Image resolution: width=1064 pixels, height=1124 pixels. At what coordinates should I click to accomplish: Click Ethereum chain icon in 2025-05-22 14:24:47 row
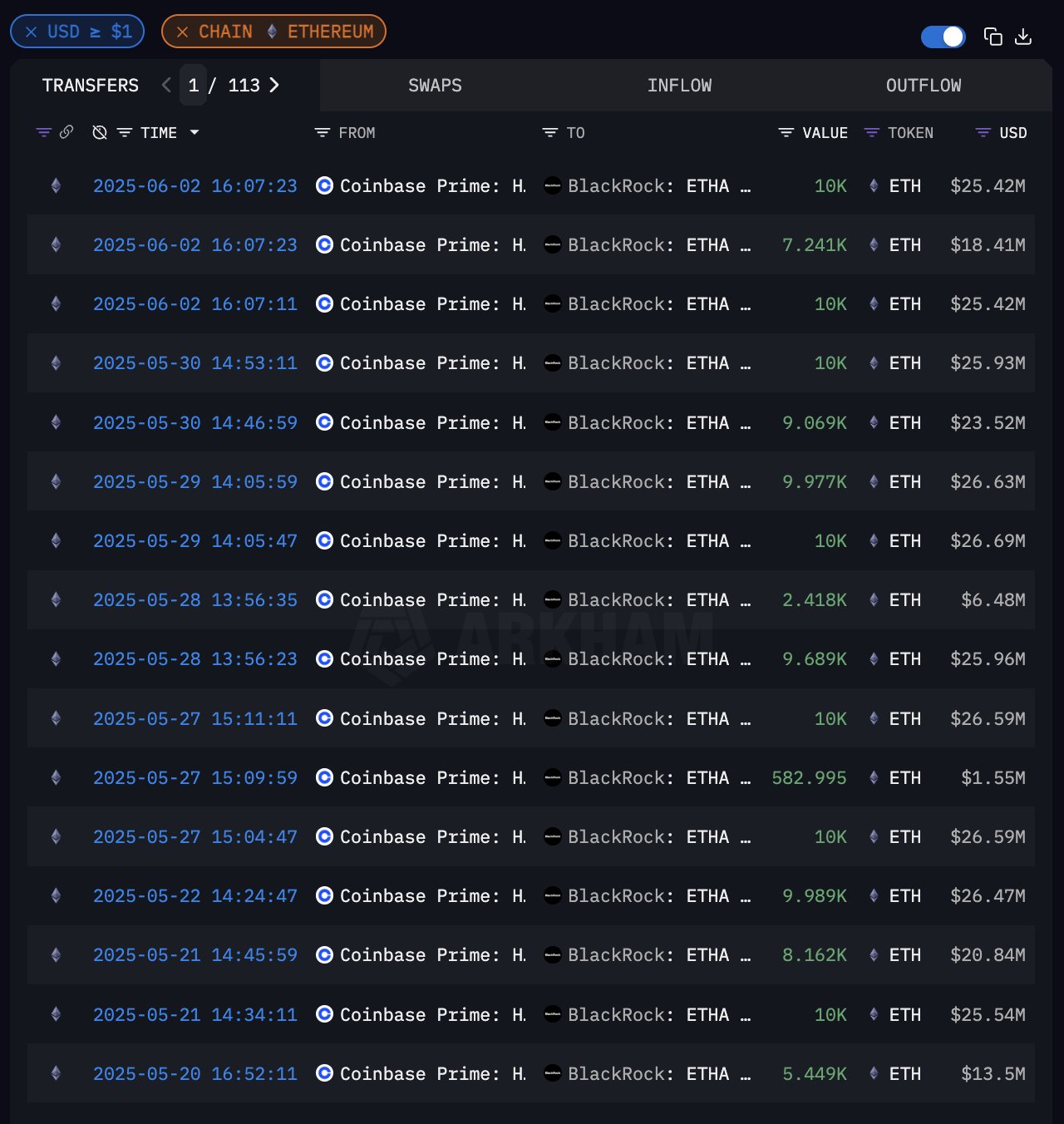click(x=56, y=895)
